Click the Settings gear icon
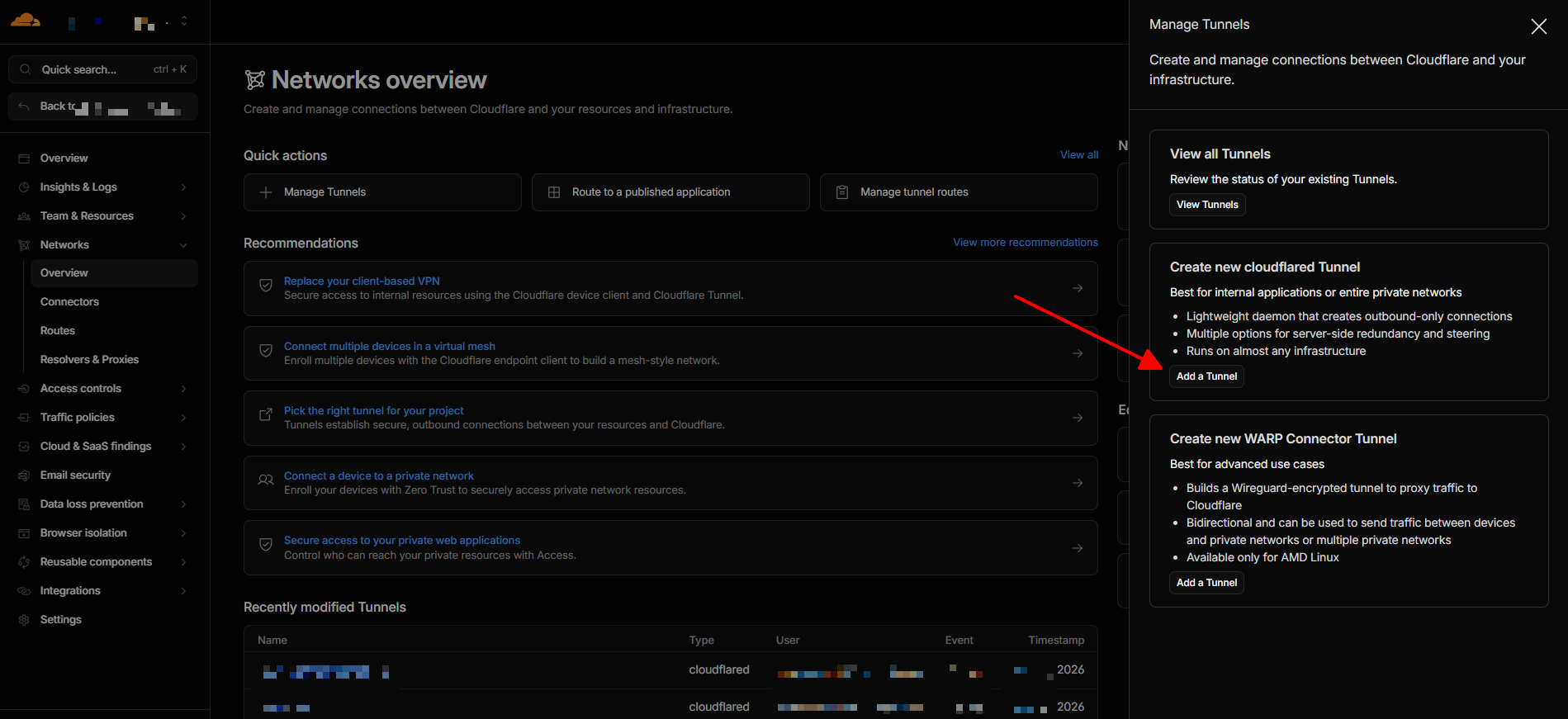The image size is (1568, 719). tap(24, 620)
